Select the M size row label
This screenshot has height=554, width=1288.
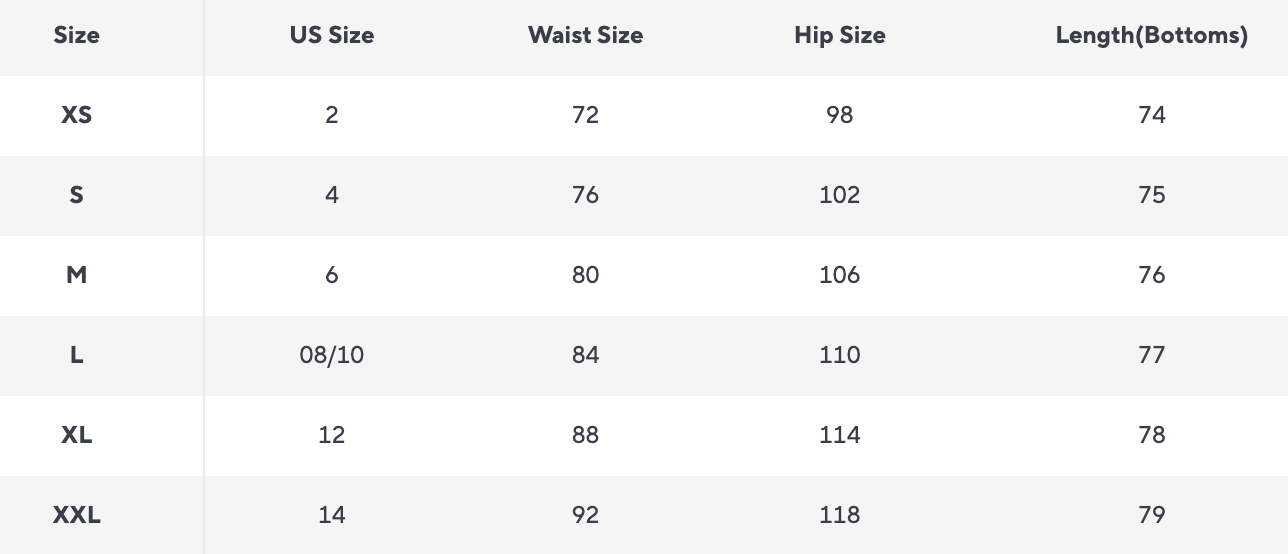[x=77, y=275]
